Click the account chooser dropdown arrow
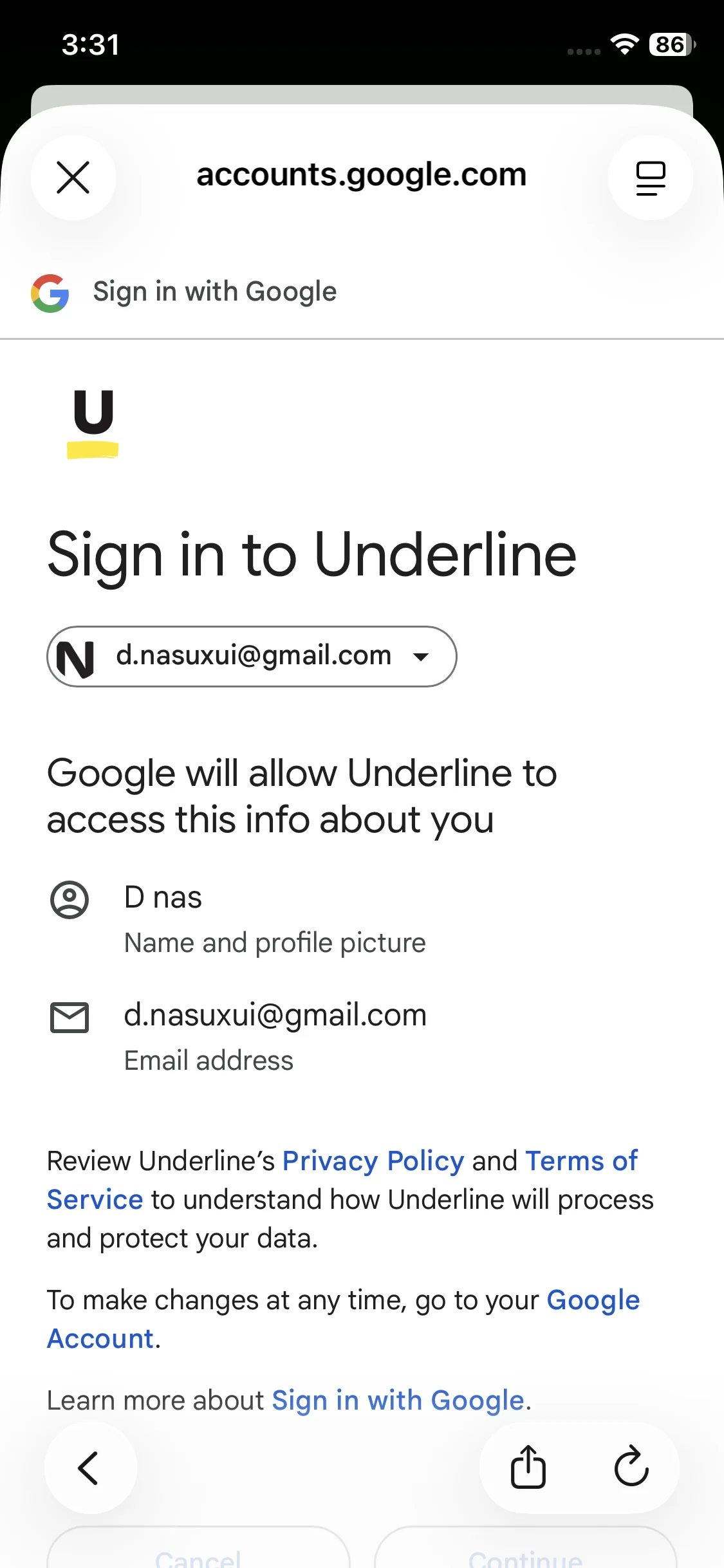This screenshot has width=724, height=1568. (421, 657)
